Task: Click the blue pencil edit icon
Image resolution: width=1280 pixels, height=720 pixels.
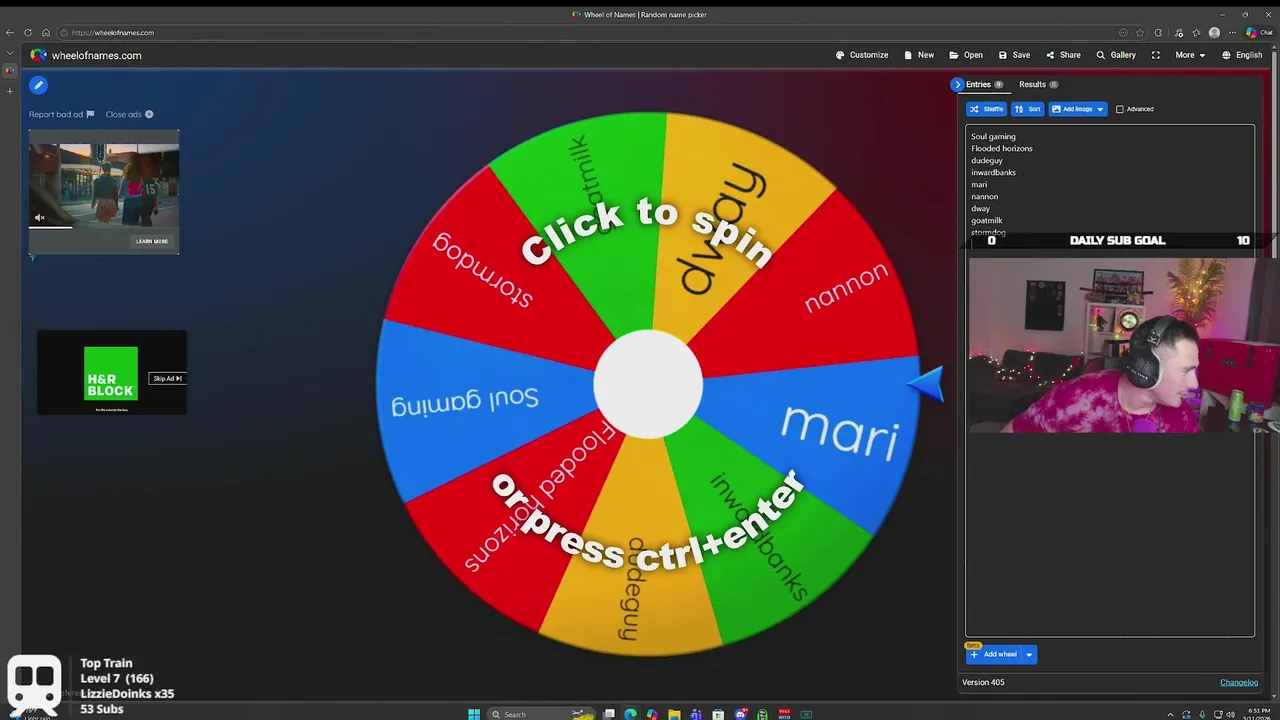Action: tap(38, 85)
